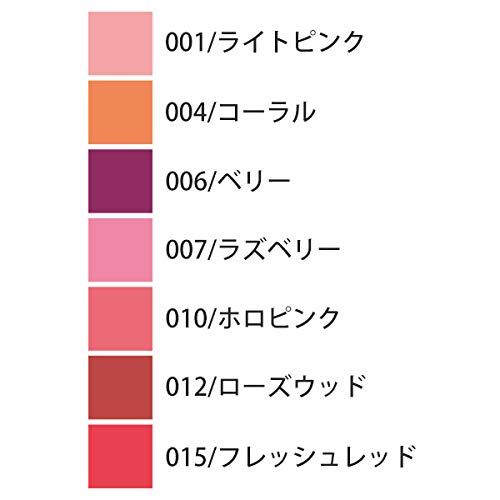The image size is (500, 500).
Task: Click the ラズベリー name text
Action: pos(279,249)
